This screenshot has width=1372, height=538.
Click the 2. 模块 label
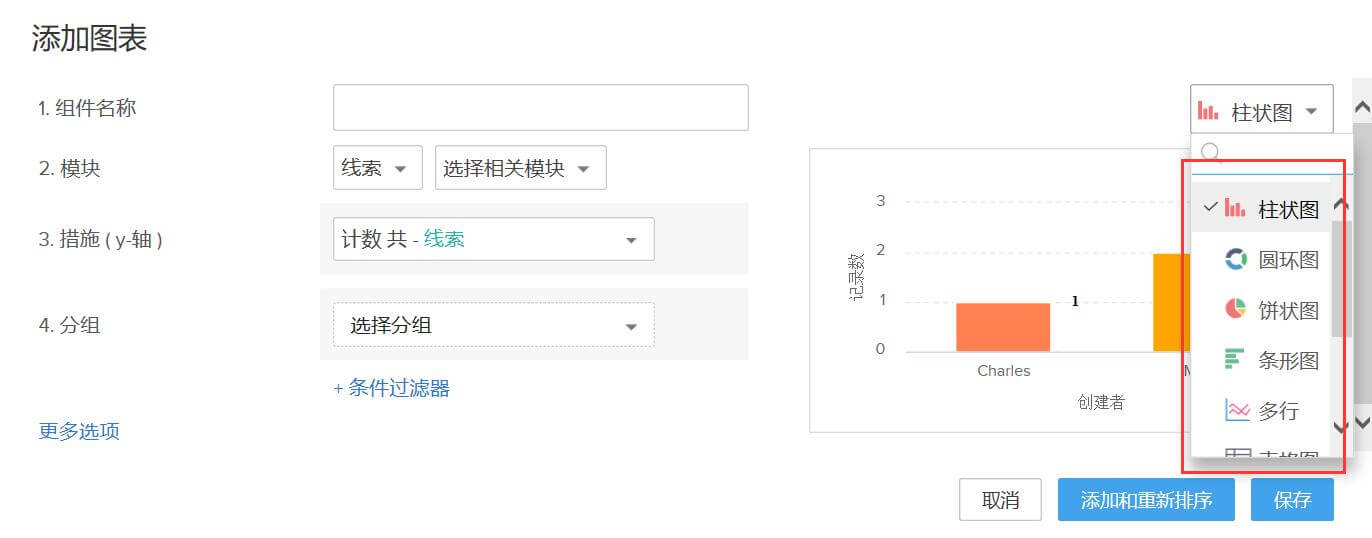[70, 168]
